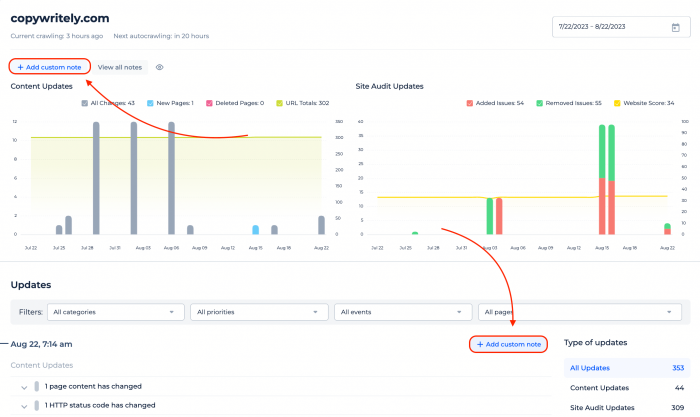Click the gray bar at Aug 06
This screenshot has width=700, height=417.
coord(171,178)
